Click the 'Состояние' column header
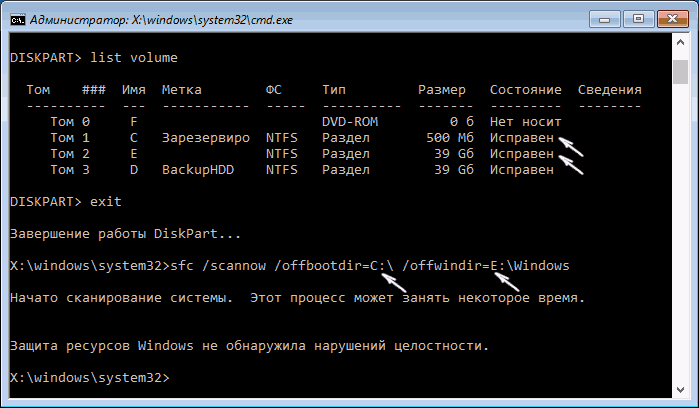 (525, 89)
